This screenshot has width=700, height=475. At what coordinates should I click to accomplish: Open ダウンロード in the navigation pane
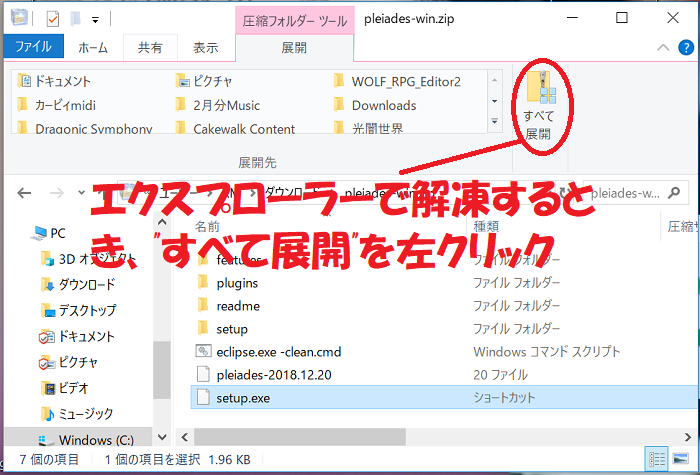pyautogui.click(x=78, y=284)
